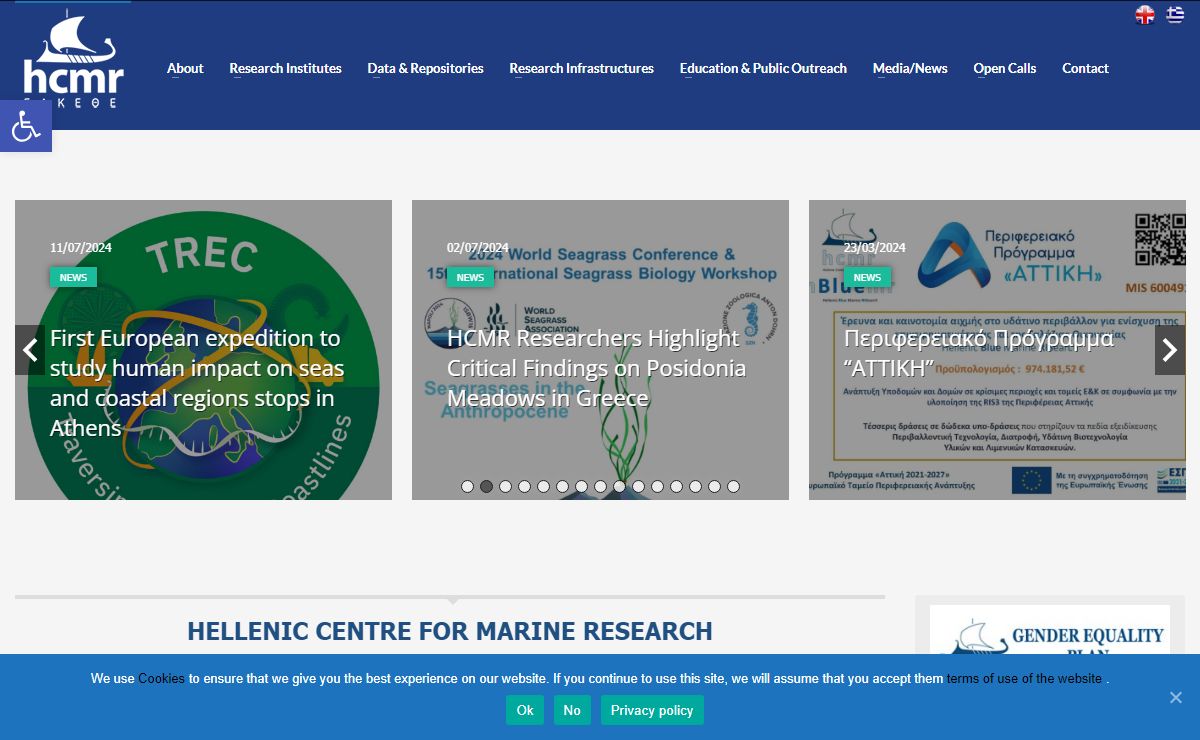Advance carousel with the next arrow
Screen dimensions: 1200x740
point(1170,350)
